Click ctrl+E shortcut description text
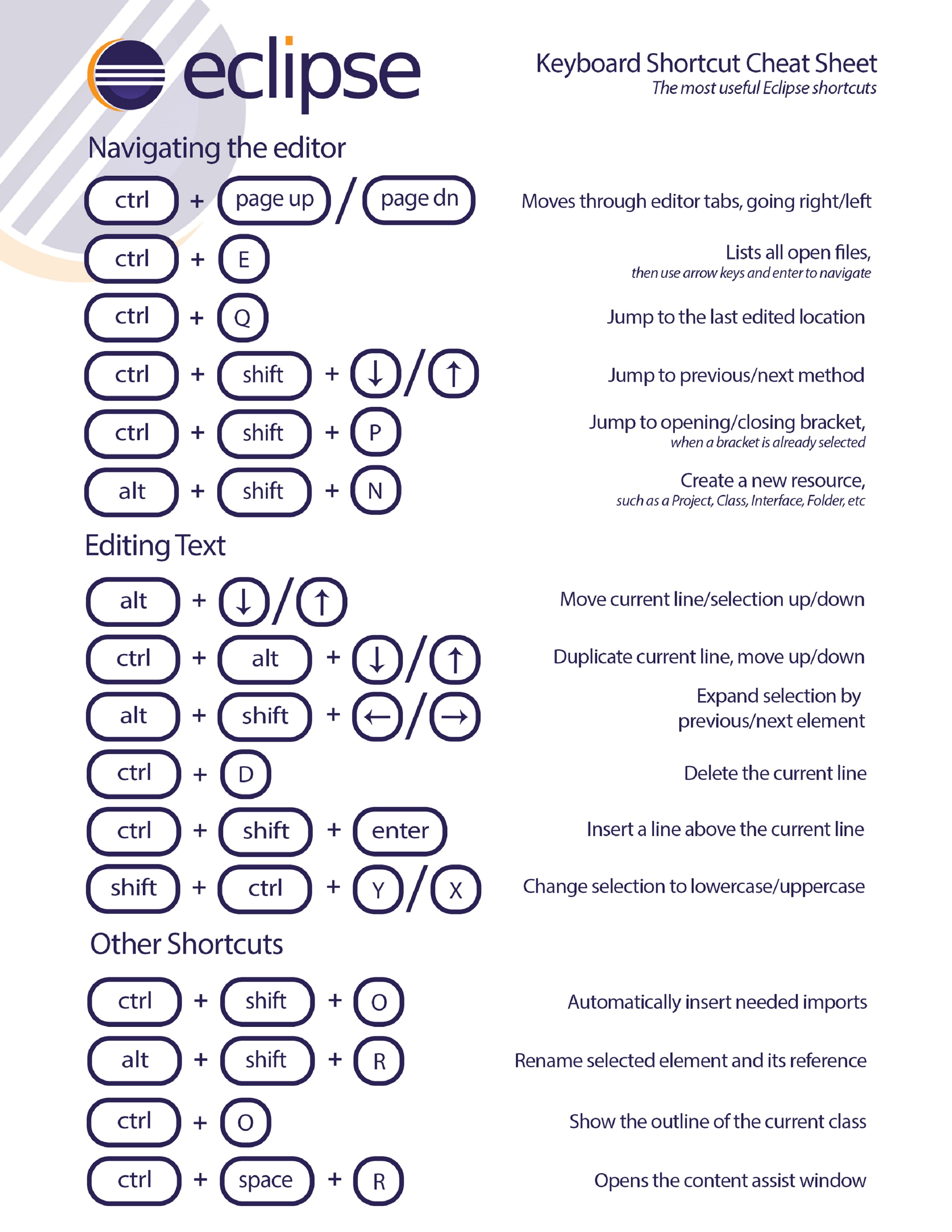 pyautogui.click(x=760, y=258)
